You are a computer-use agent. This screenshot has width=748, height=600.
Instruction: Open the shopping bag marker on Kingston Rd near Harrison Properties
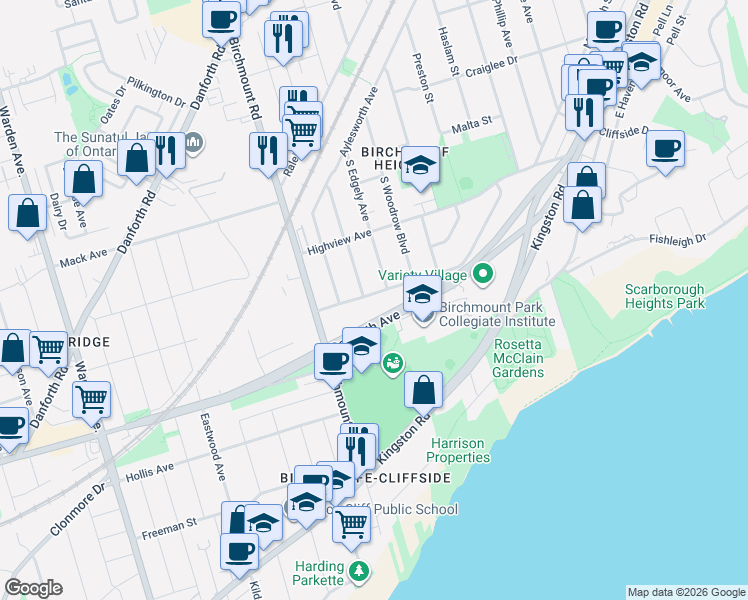point(424,392)
